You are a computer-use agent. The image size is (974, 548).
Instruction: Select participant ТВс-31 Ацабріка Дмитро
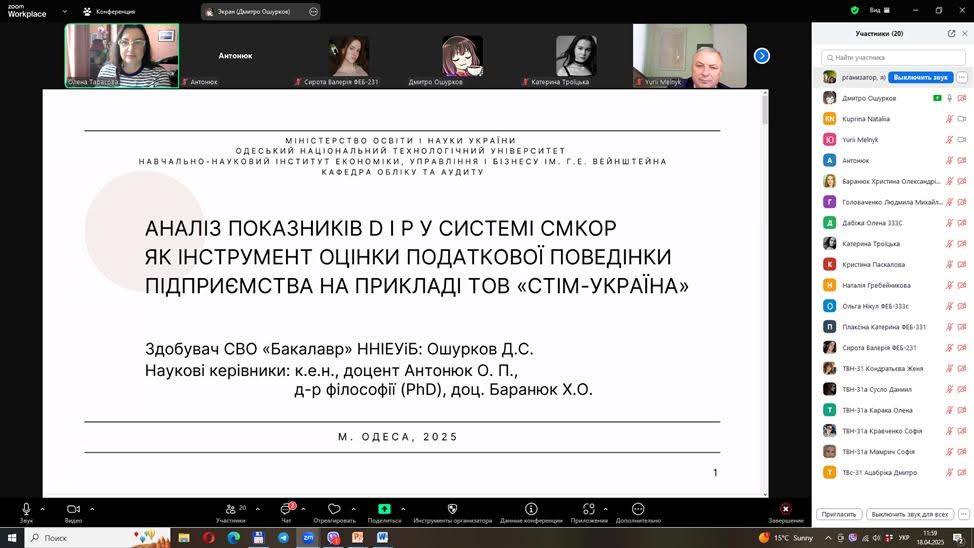tap(892, 472)
